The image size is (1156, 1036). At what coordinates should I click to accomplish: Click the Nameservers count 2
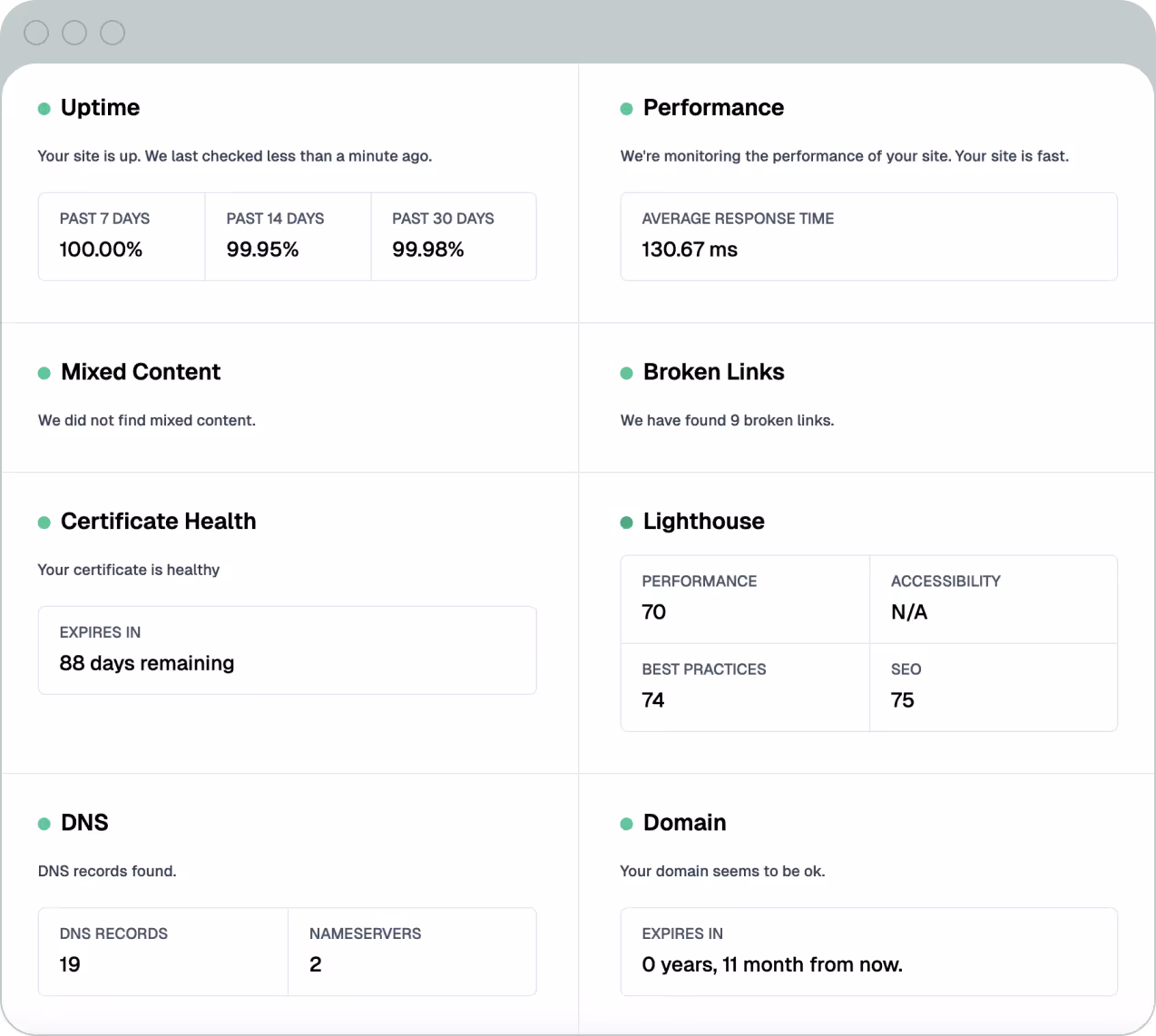point(315,964)
